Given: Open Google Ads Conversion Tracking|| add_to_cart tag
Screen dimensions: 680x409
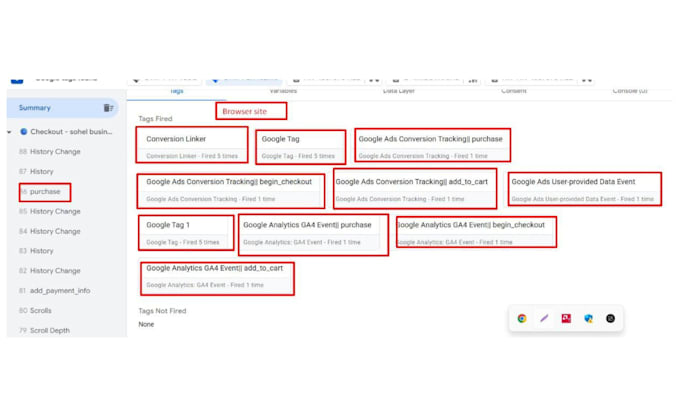Looking at the screenshot, I should coord(415,189).
